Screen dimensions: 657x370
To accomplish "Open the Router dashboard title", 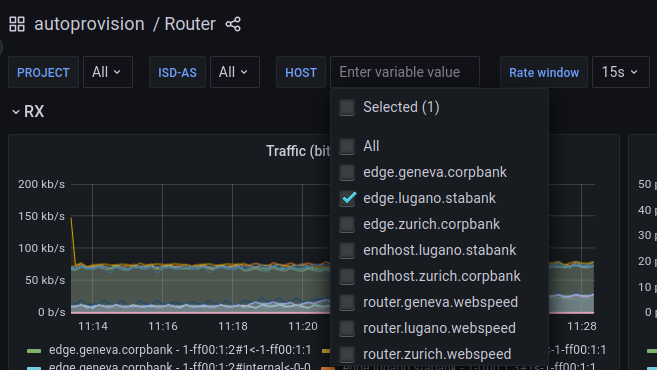I will pos(190,24).
